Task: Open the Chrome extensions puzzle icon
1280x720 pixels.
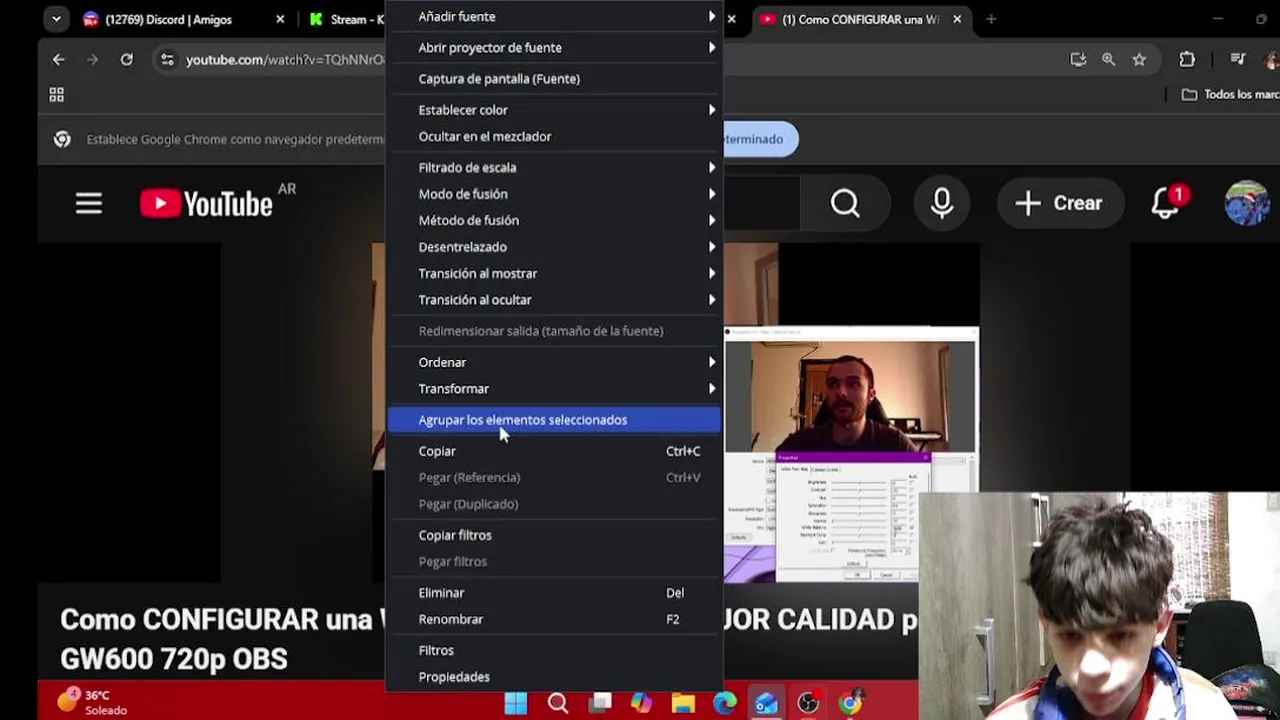Action: tap(1187, 60)
